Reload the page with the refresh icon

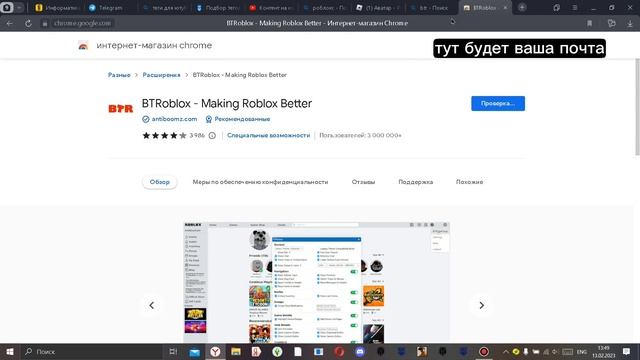point(28,23)
